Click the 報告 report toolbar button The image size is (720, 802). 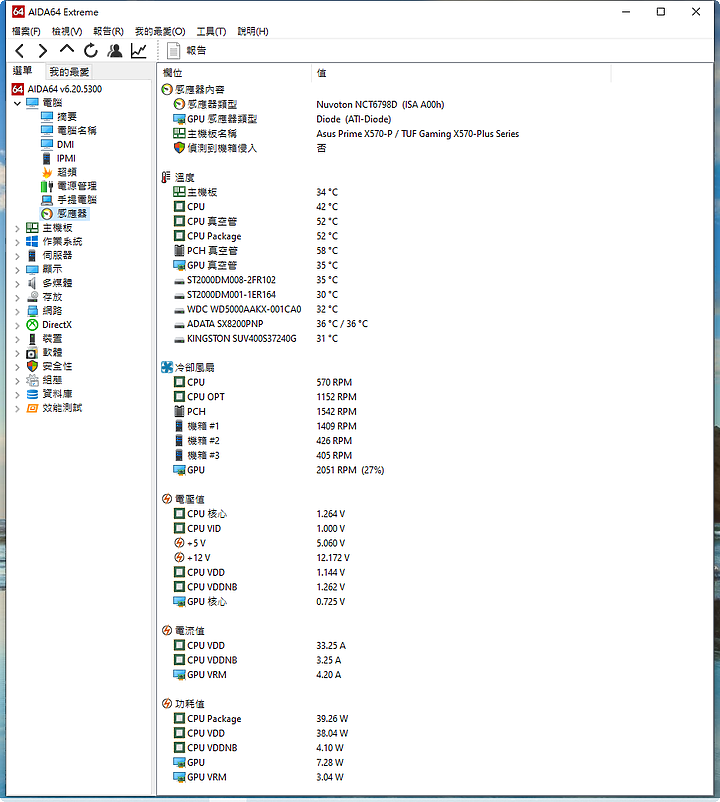pyautogui.click(x=187, y=51)
